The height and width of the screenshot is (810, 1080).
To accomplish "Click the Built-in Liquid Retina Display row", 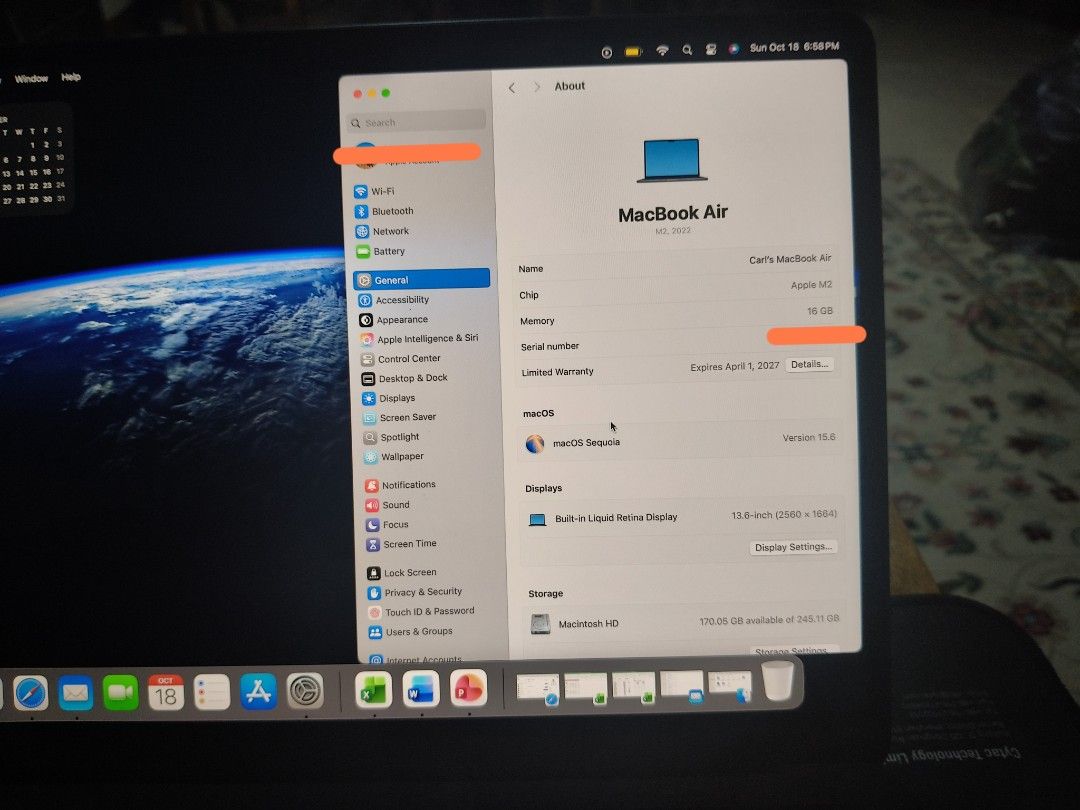I will 683,517.
